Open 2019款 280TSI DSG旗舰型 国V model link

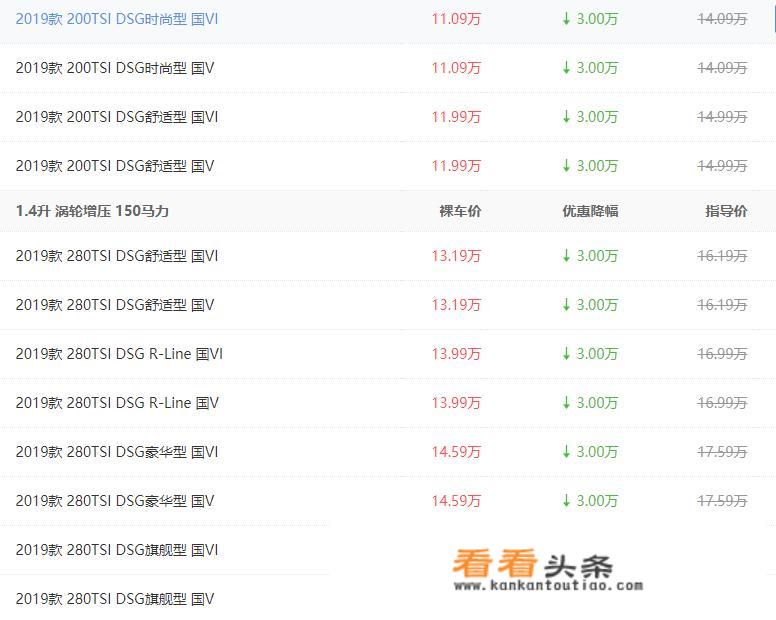coord(115,599)
